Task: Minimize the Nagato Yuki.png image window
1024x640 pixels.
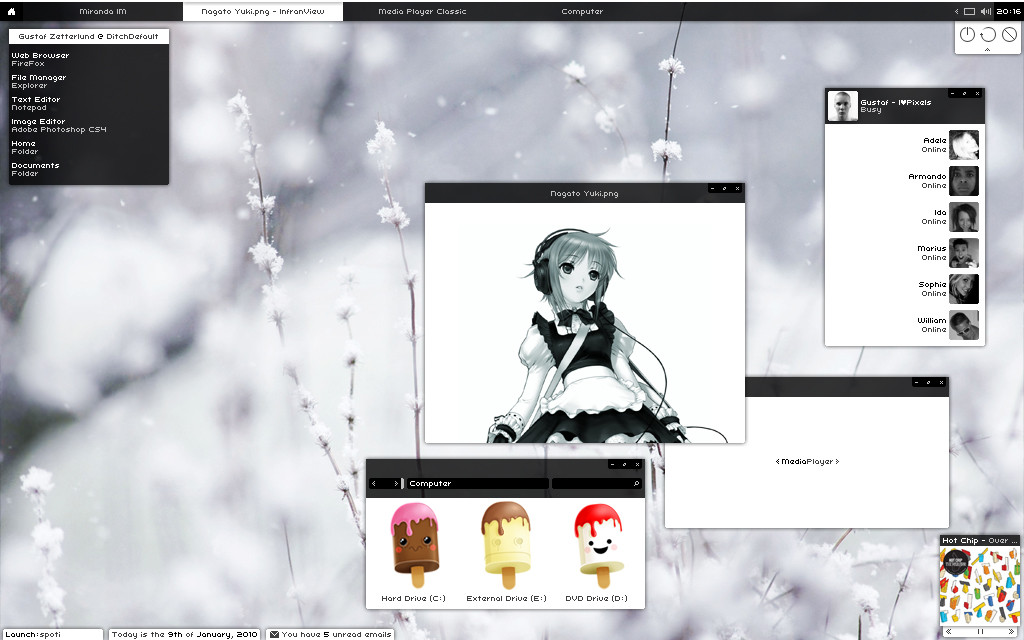Action: (712, 188)
